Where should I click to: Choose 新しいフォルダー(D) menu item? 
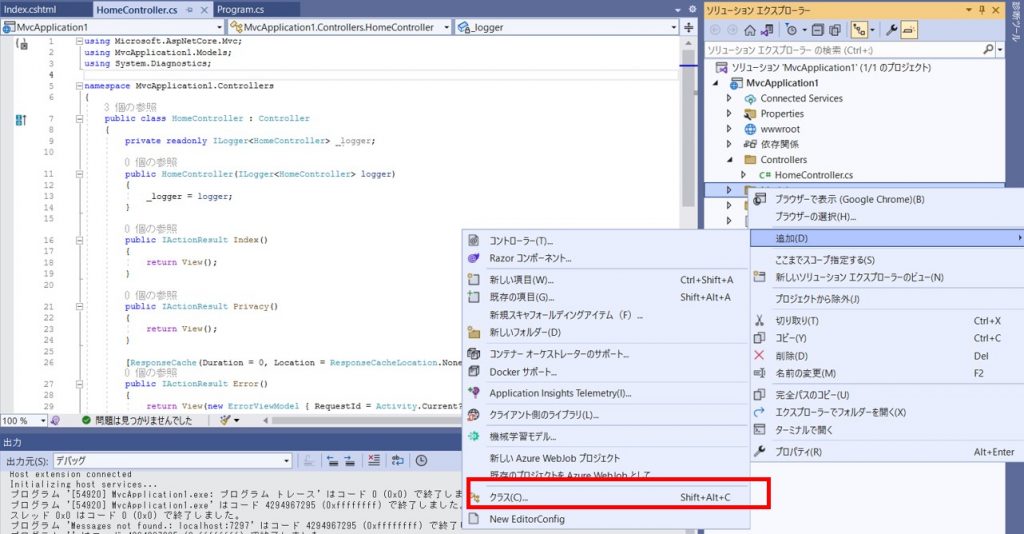605,333
